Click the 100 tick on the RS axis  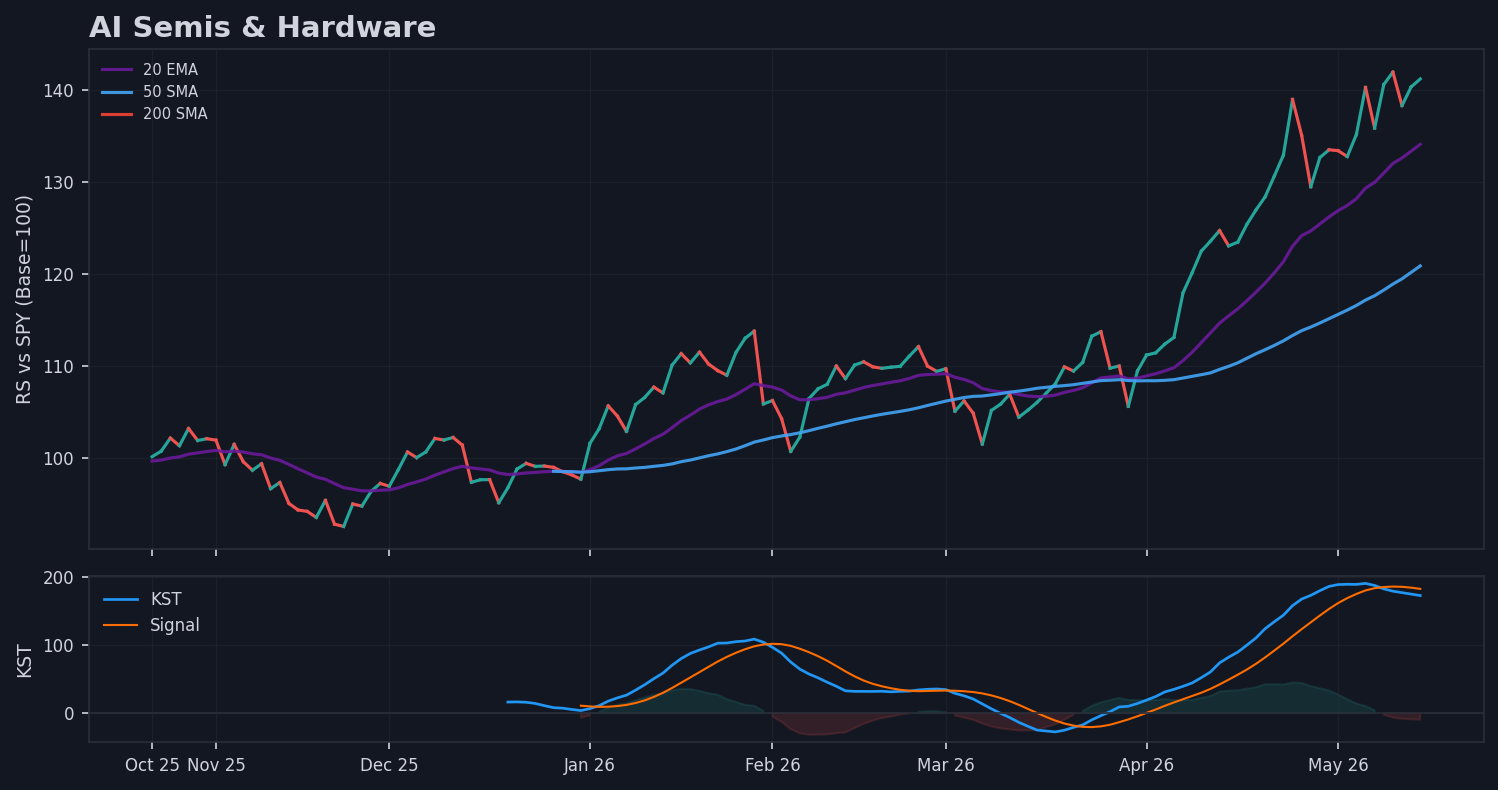60,459
